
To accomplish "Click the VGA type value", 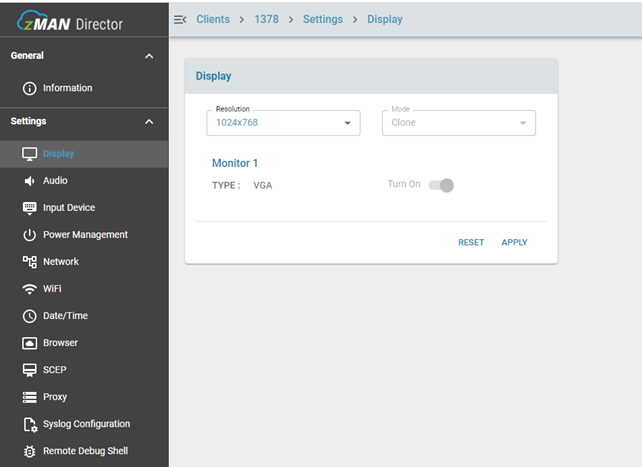I will click(262, 185).
